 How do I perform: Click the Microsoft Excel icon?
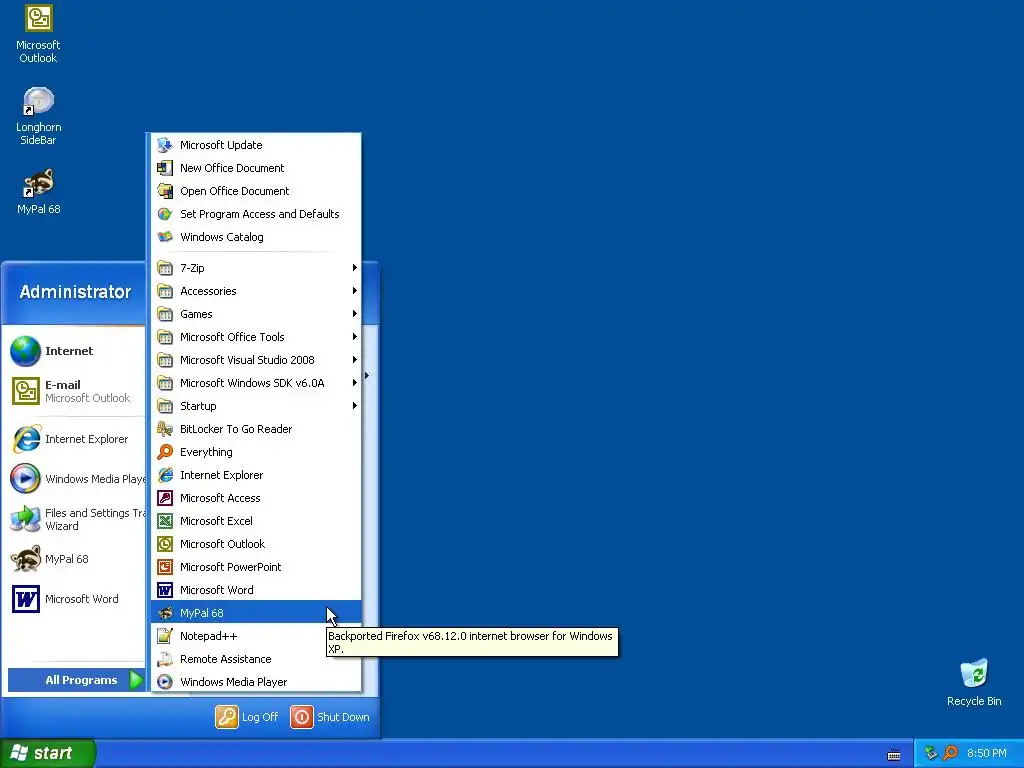tap(165, 520)
